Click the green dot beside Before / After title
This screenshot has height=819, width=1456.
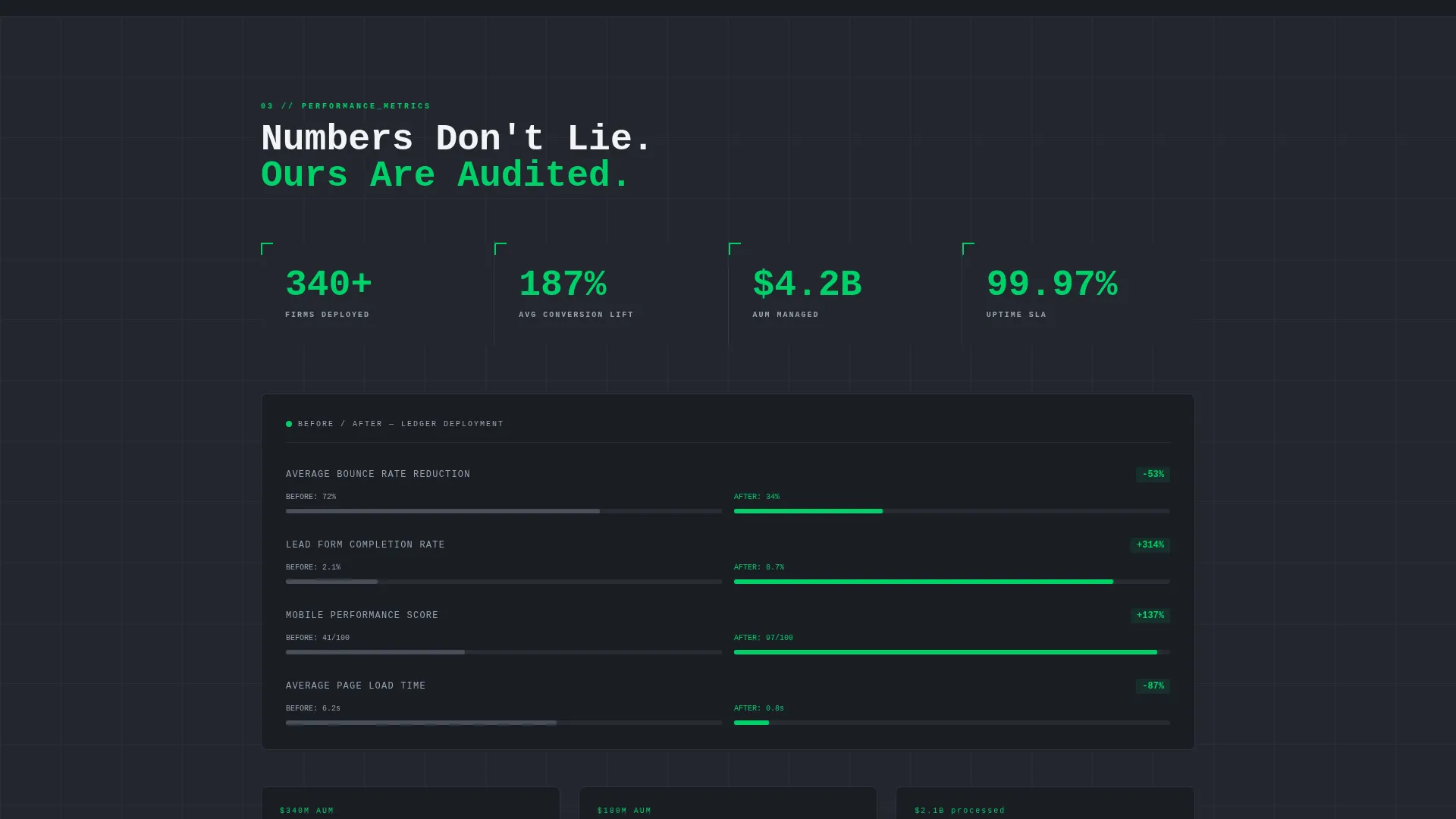[x=289, y=424]
